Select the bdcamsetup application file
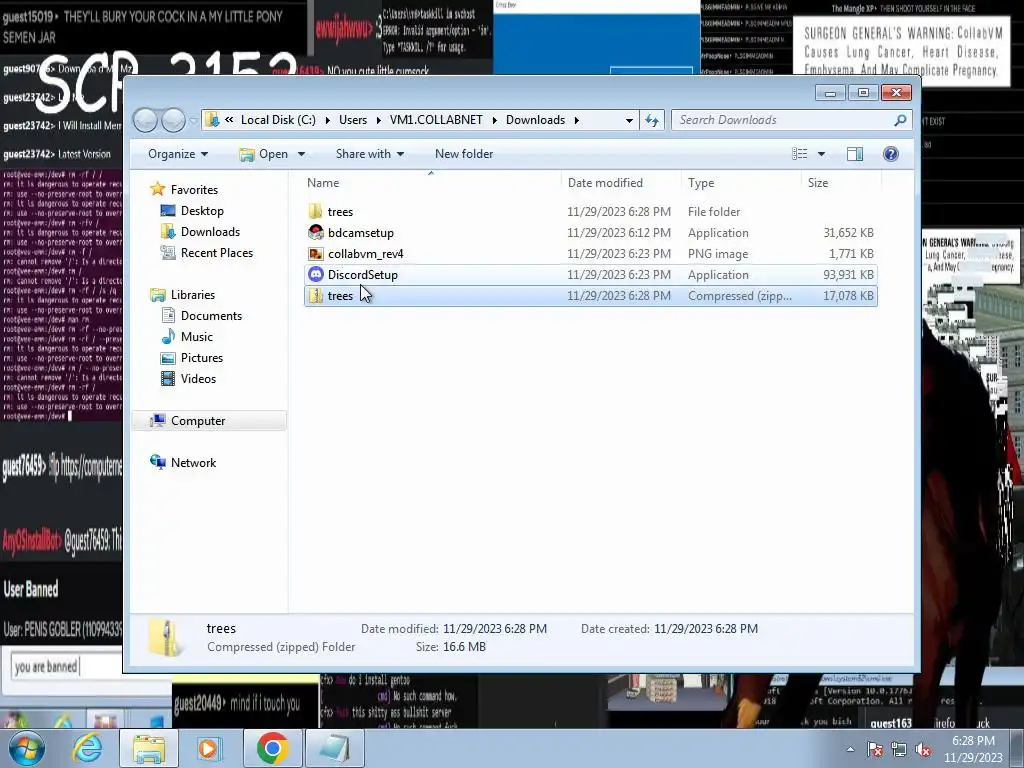The height and width of the screenshot is (768, 1024). click(x=590, y=232)
